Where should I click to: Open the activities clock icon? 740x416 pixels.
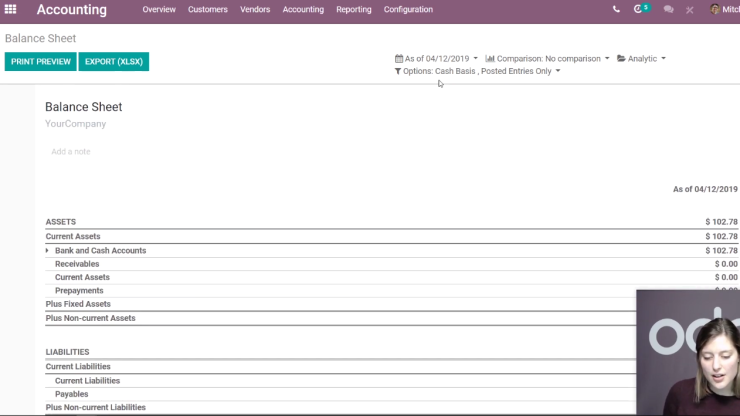click(638, 9)
